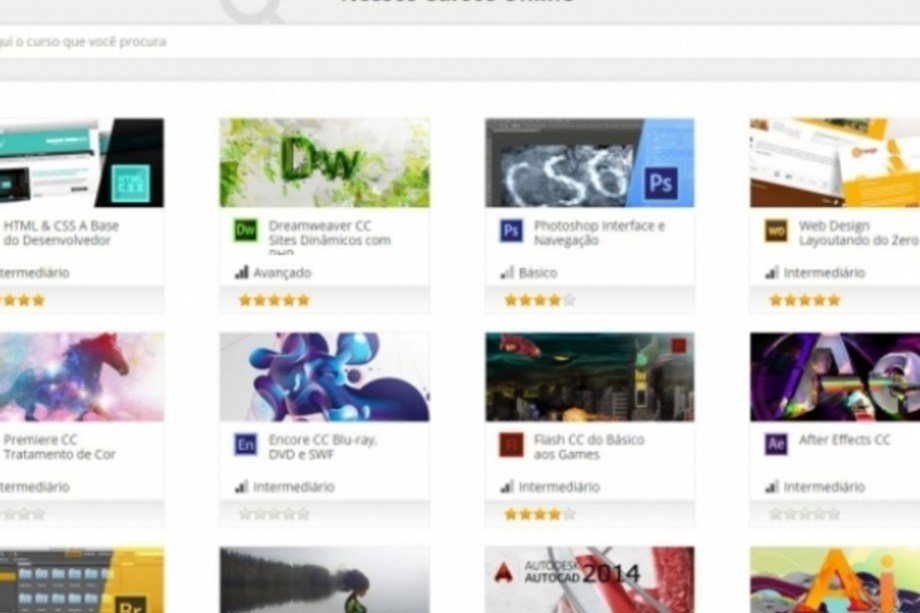Image resolution: width=920 pixels, height=613 pixels.
Task: Click the empty star rating under After Effects CC
Action: 804,514
